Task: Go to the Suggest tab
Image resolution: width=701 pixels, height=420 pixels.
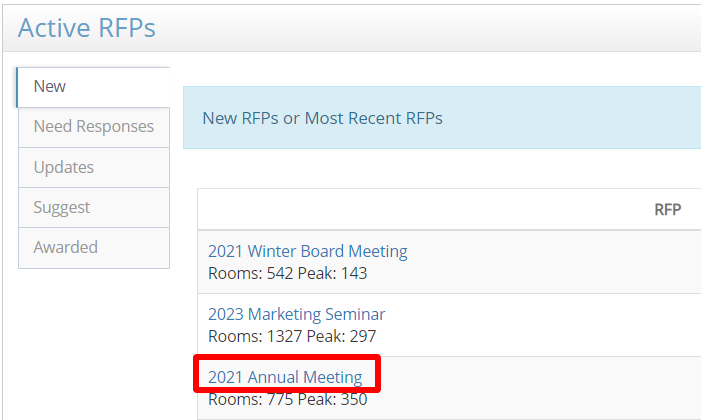Action: click(61, 207)
